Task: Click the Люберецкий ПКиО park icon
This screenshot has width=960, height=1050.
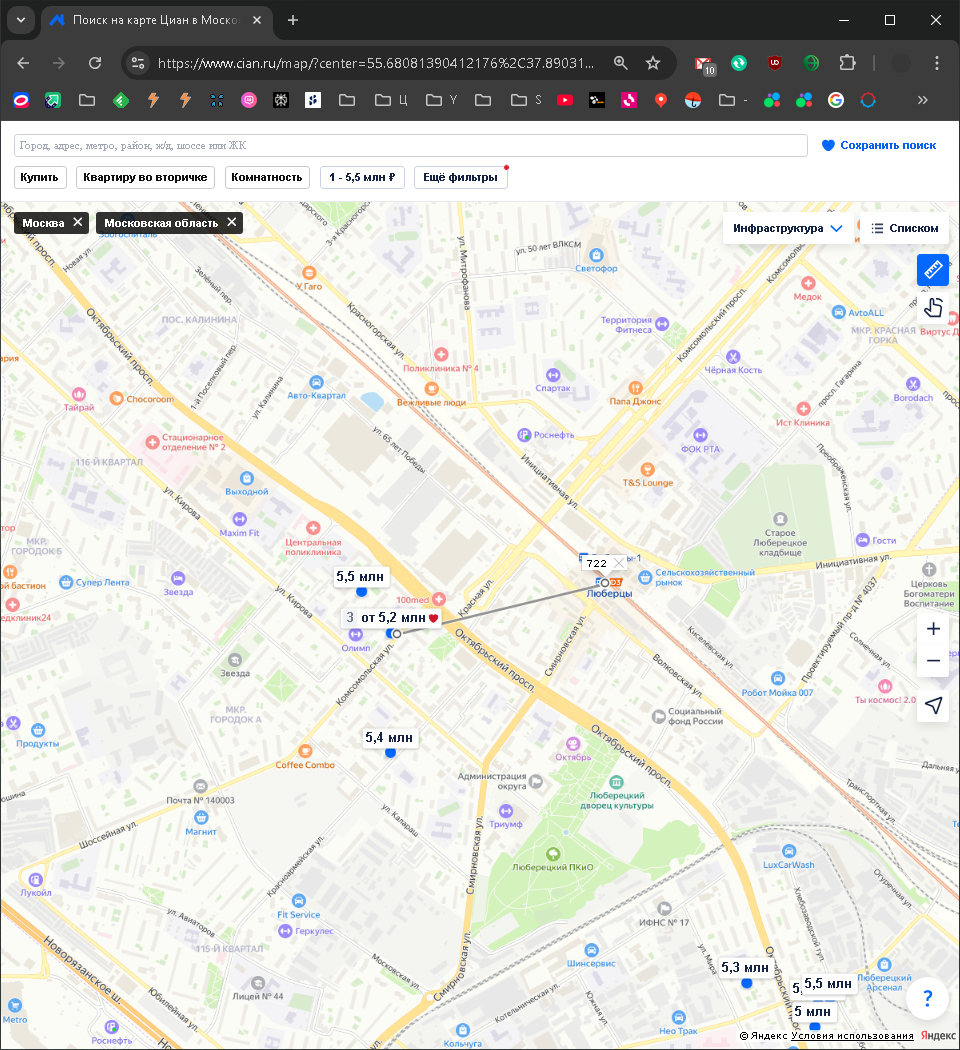Action: coord(553,854)
